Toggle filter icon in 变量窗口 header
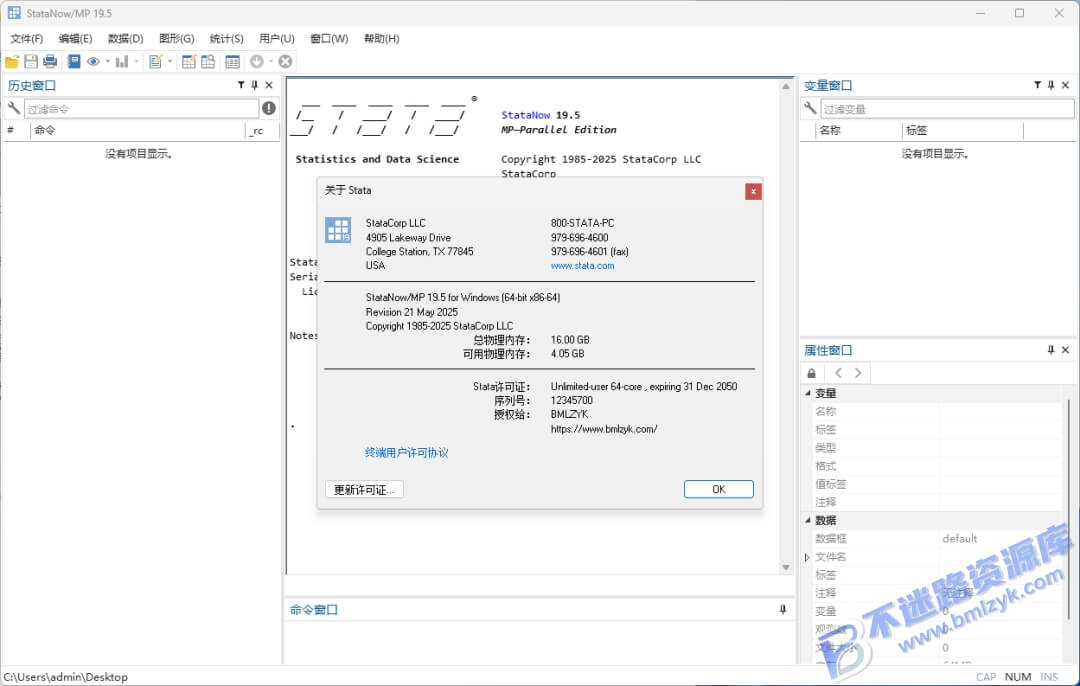 tap(1037, 85)
